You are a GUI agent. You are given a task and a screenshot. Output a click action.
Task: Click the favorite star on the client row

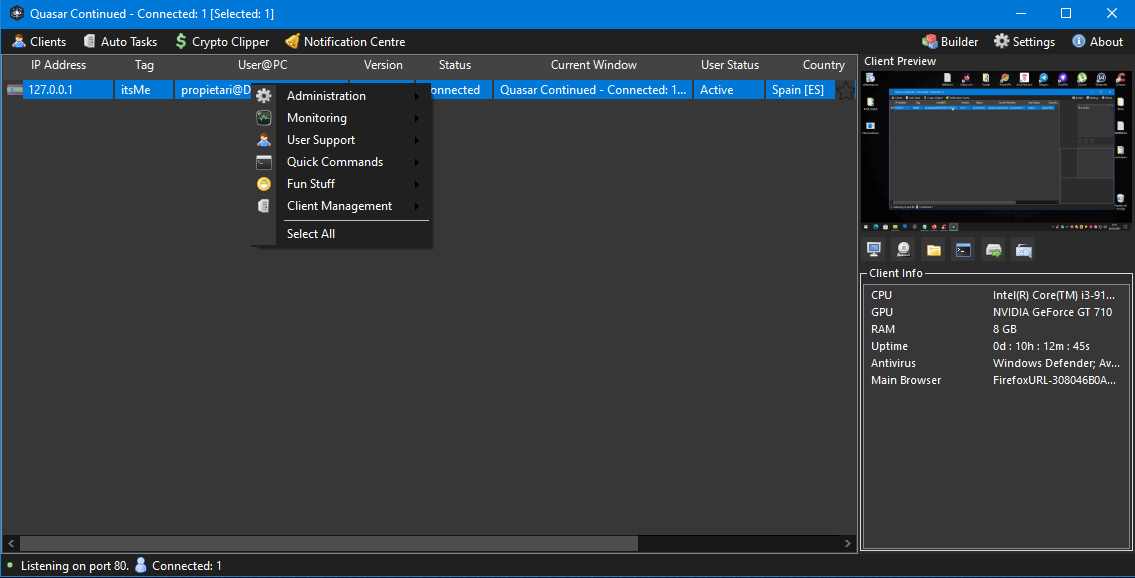click(x=845, y=90)
